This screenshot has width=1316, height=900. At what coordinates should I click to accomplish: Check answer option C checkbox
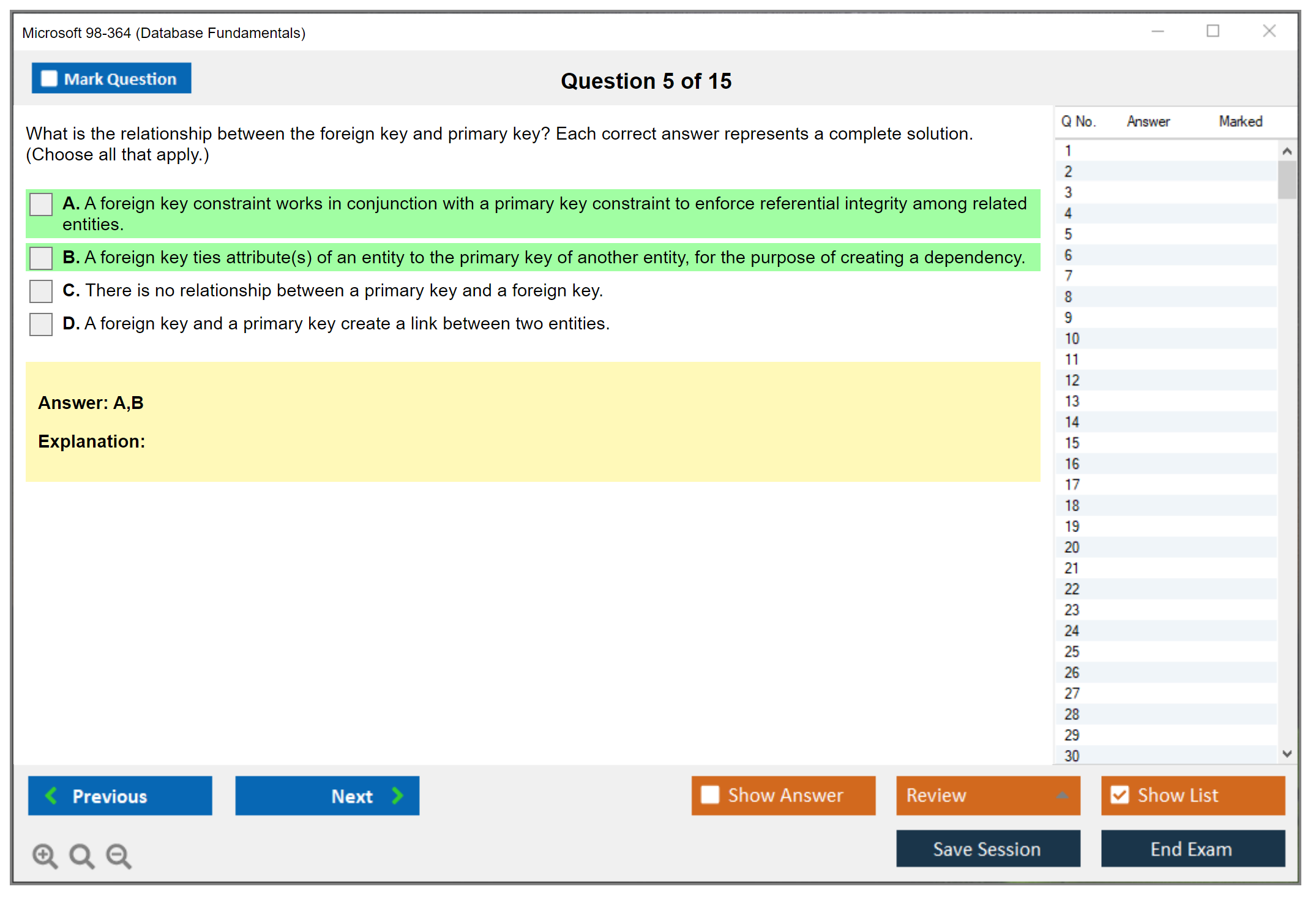pos(41,291)
